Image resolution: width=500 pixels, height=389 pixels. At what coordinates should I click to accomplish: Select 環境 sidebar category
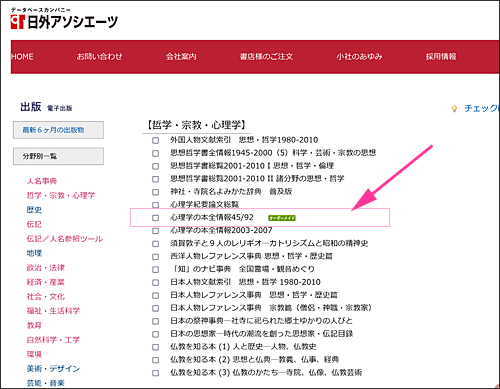pos(34,354)
